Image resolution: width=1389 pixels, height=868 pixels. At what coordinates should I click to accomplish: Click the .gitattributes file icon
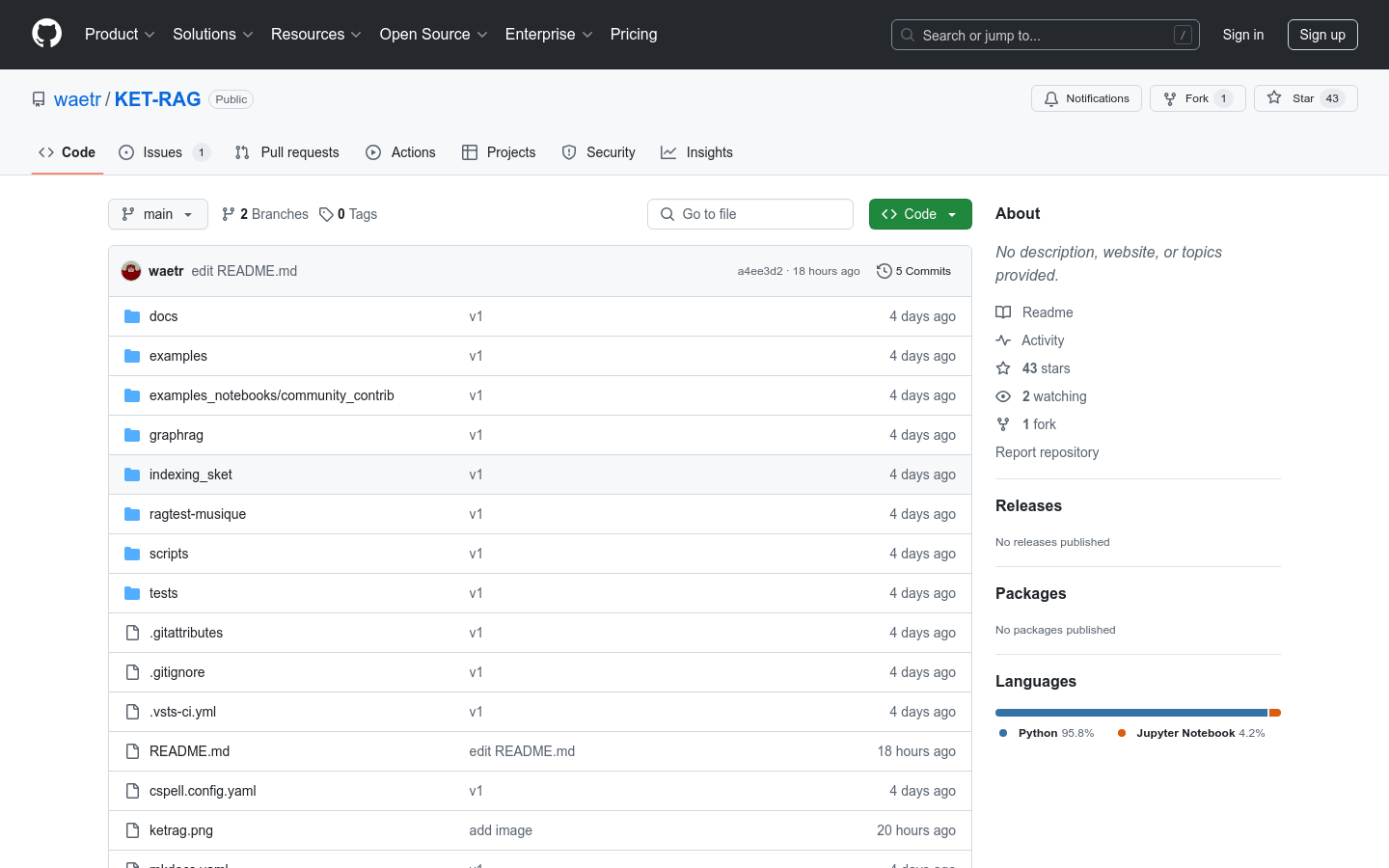pos(132,633)
